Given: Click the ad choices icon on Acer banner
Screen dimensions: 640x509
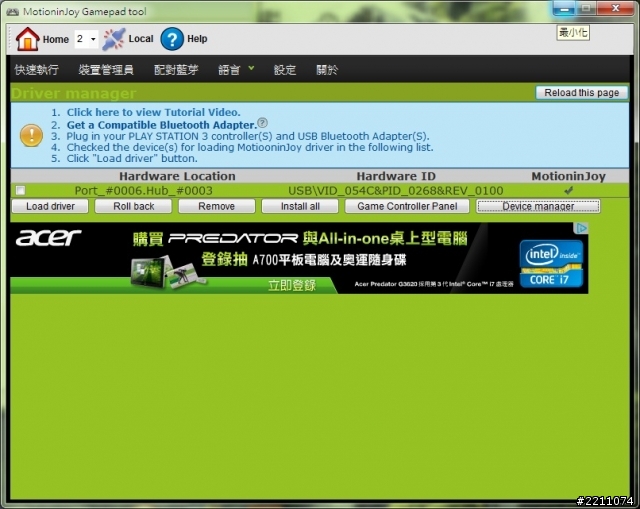Looking at the screenshot, I should [x=581, y=229].
